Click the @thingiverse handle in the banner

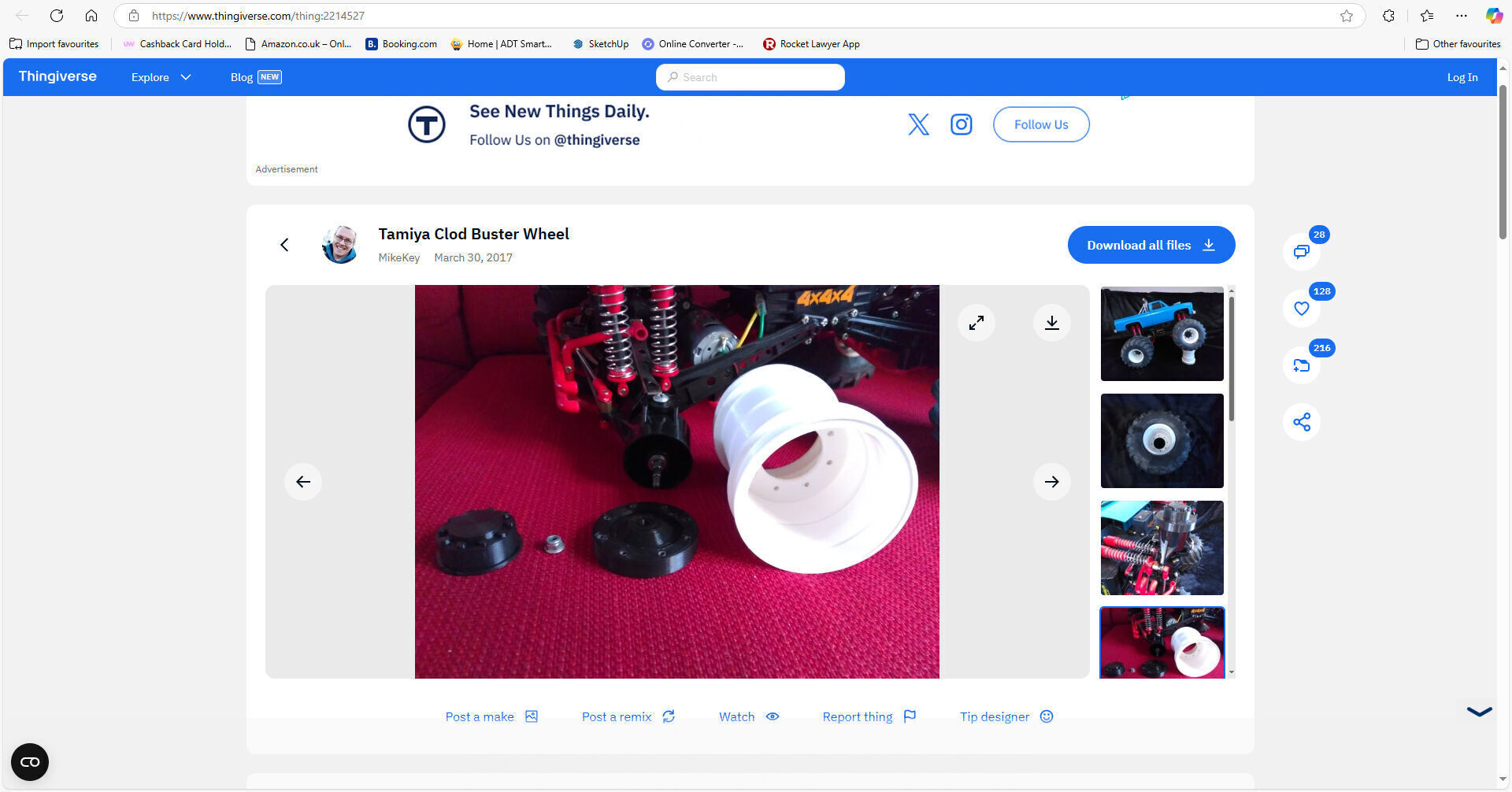click(x=597, y=140)
